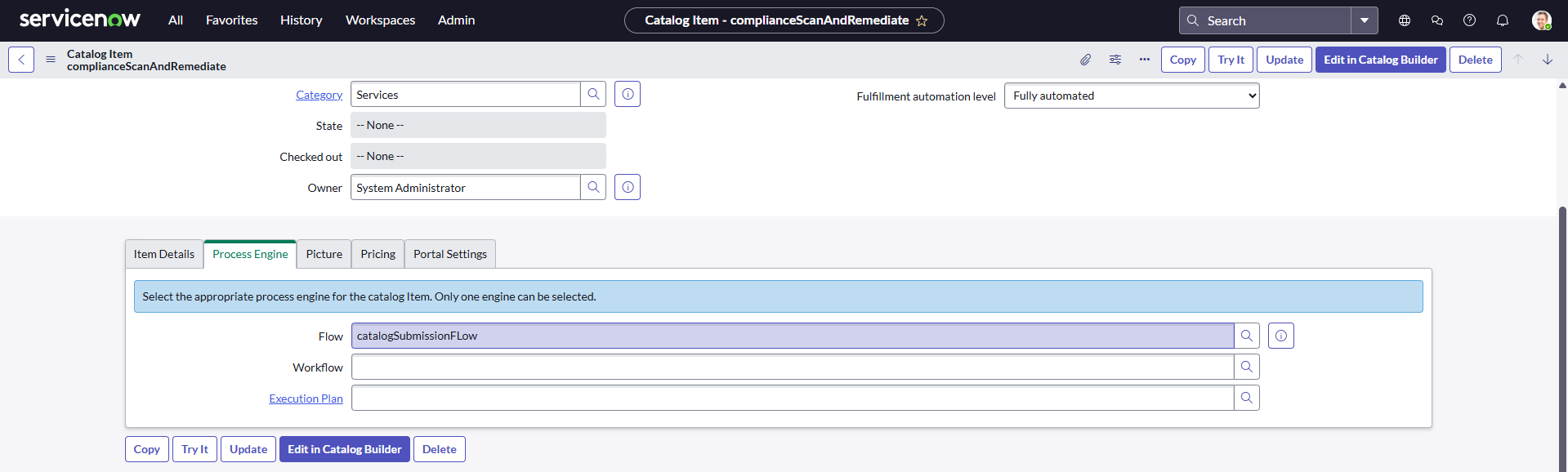Click inside the Workflow input field
The image size is (1568, 472).
[792, 367]
